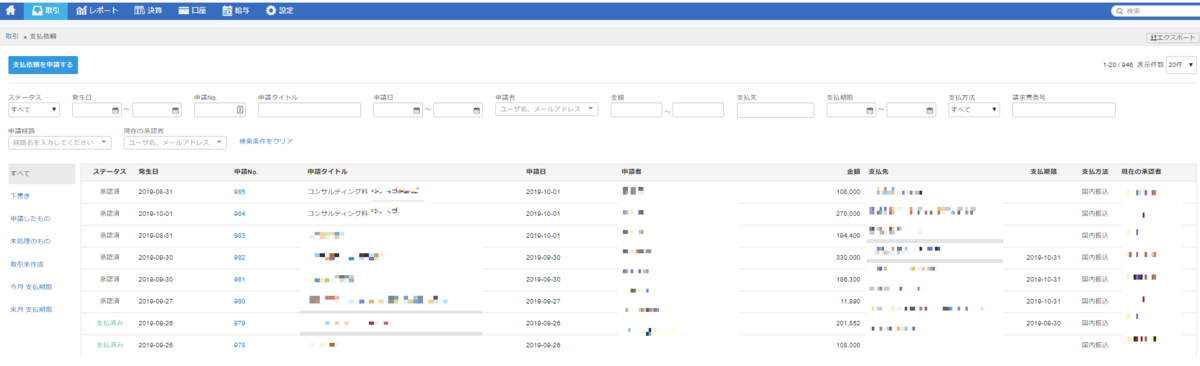This screenshot has width=1200, height=366.
Task: Select the 申請したもの sidebar filter
Action: click(x=30, y=218)
